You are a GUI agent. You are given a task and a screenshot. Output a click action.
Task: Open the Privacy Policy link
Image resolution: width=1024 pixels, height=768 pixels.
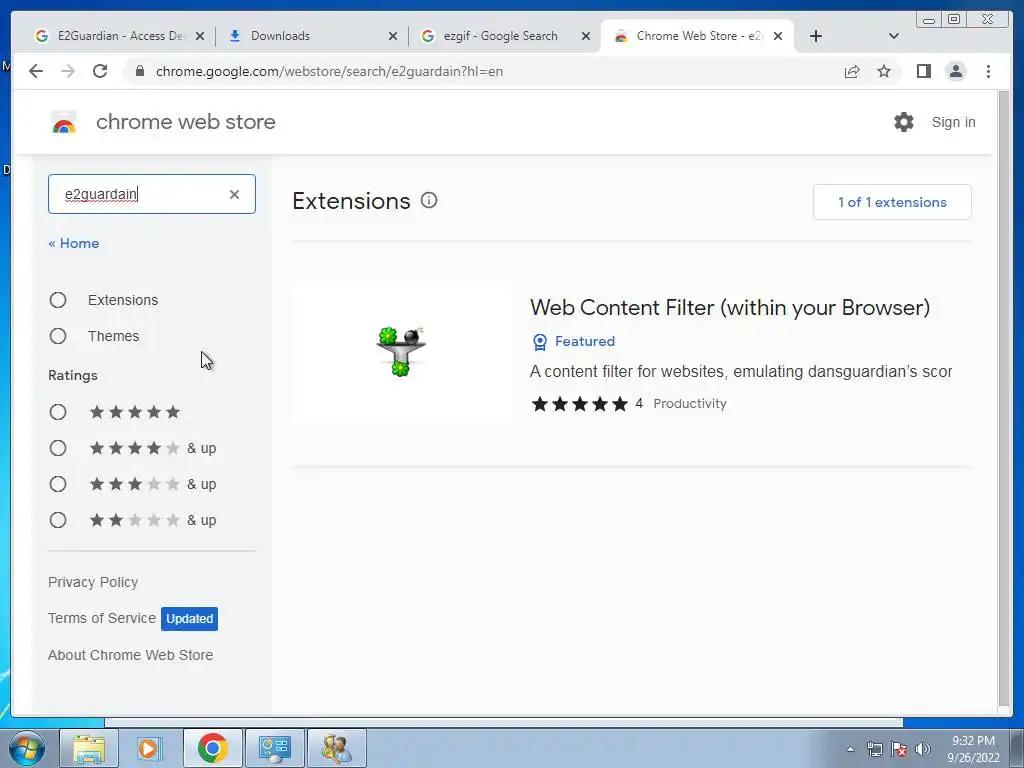click(93, 582)
